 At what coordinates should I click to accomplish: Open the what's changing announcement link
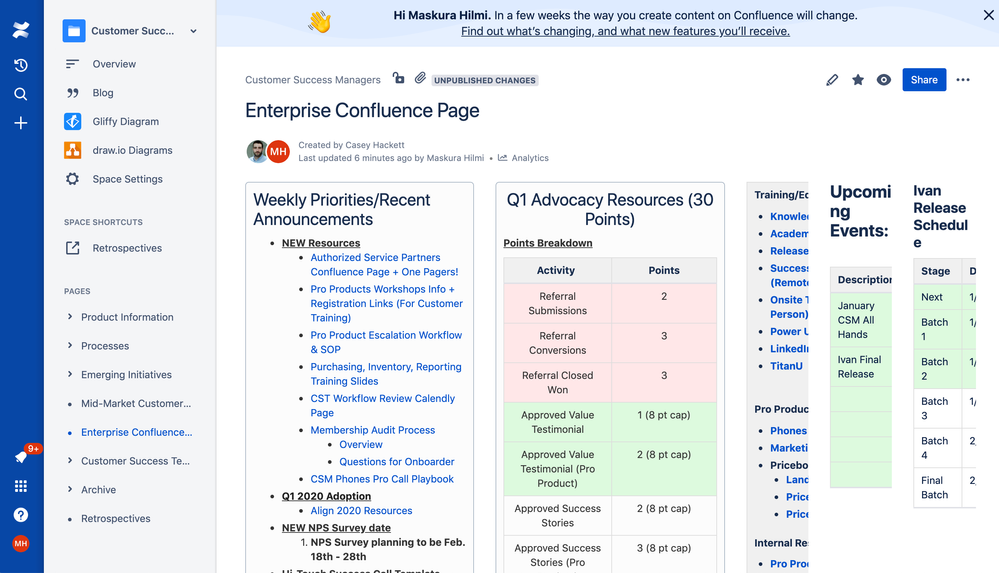[625, 31]
